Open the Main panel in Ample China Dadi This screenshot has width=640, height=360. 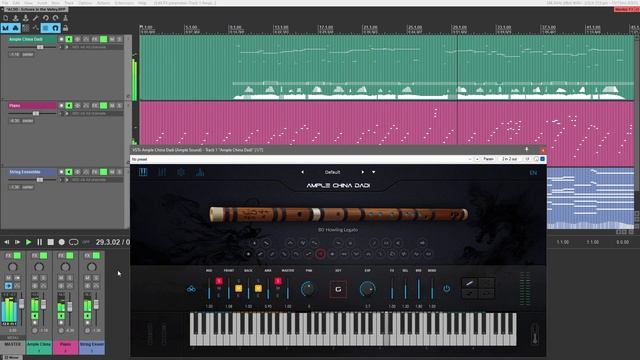point(143,172)
